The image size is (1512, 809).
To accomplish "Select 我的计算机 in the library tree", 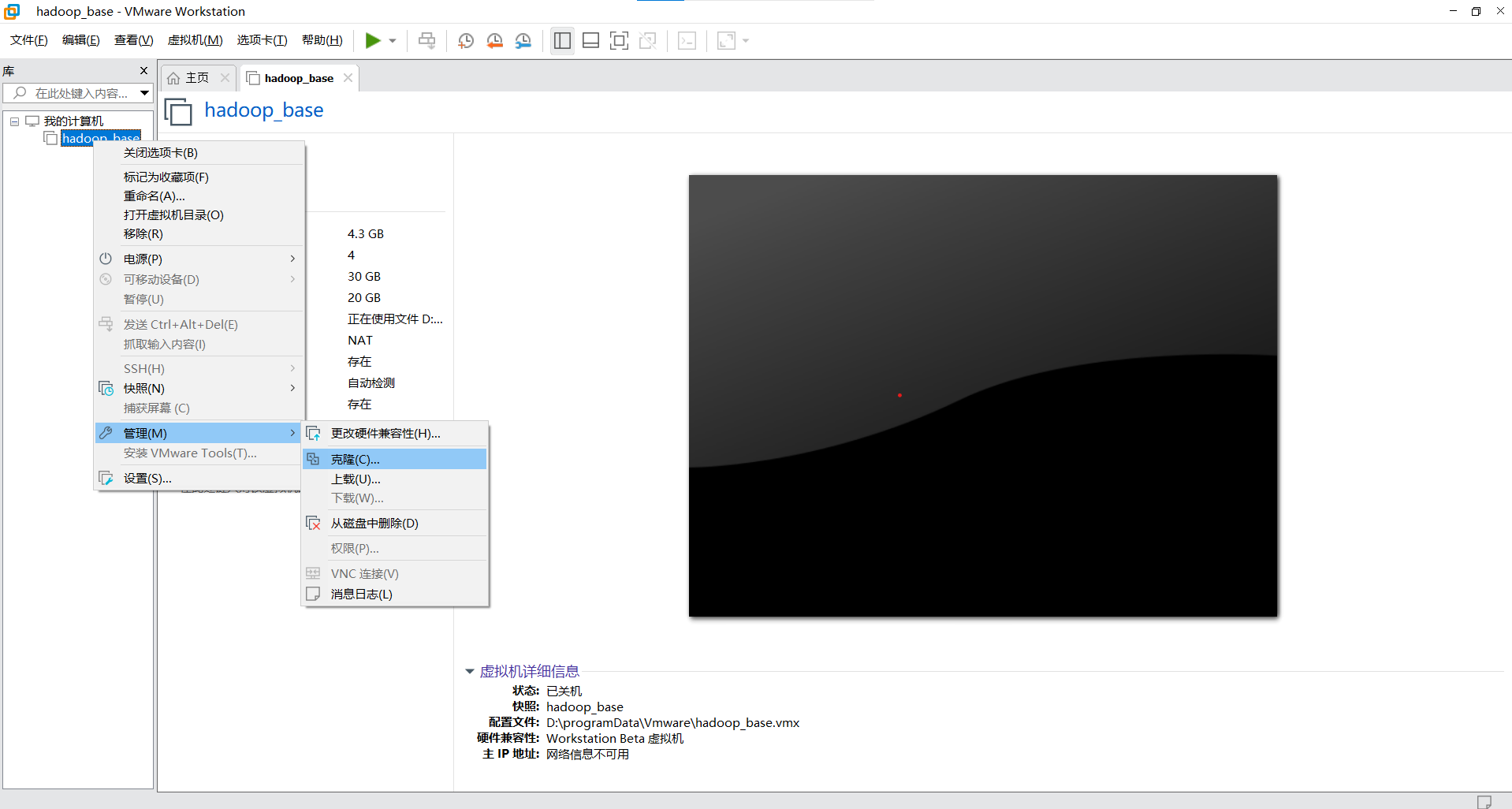I will tap(73, 121).
